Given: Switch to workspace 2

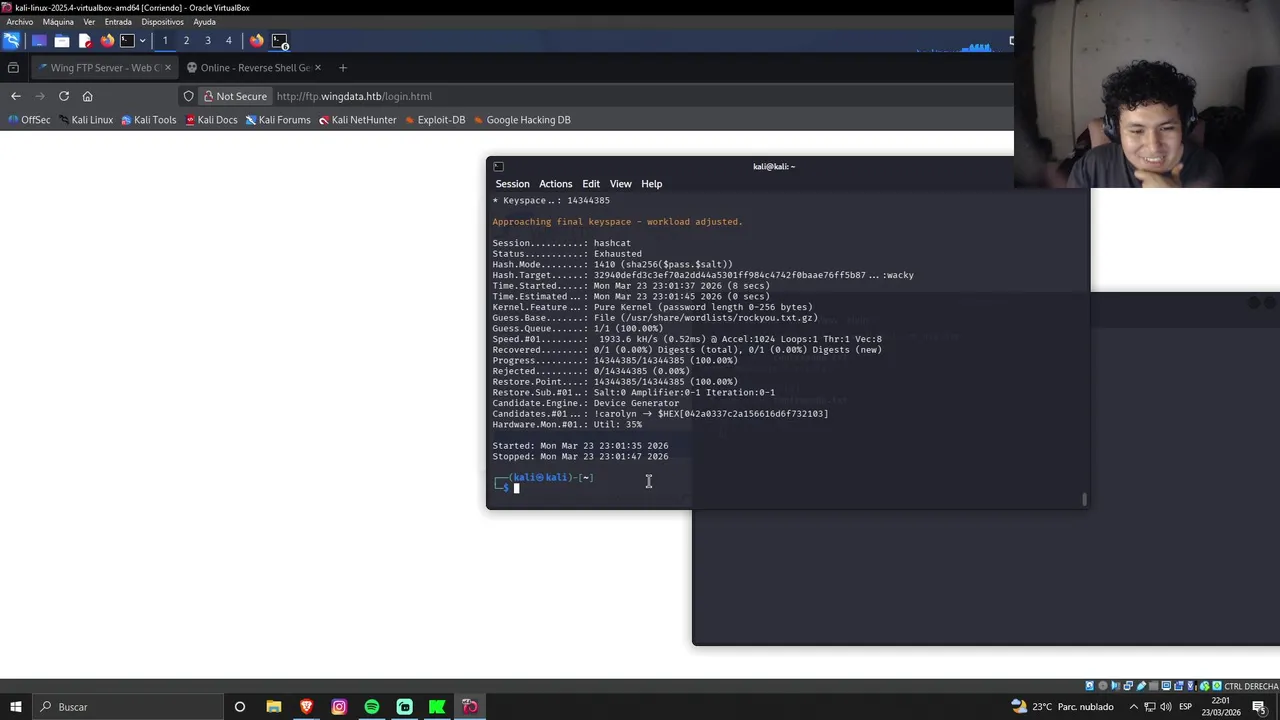Looking at the screenshot, I should [186, 41].
